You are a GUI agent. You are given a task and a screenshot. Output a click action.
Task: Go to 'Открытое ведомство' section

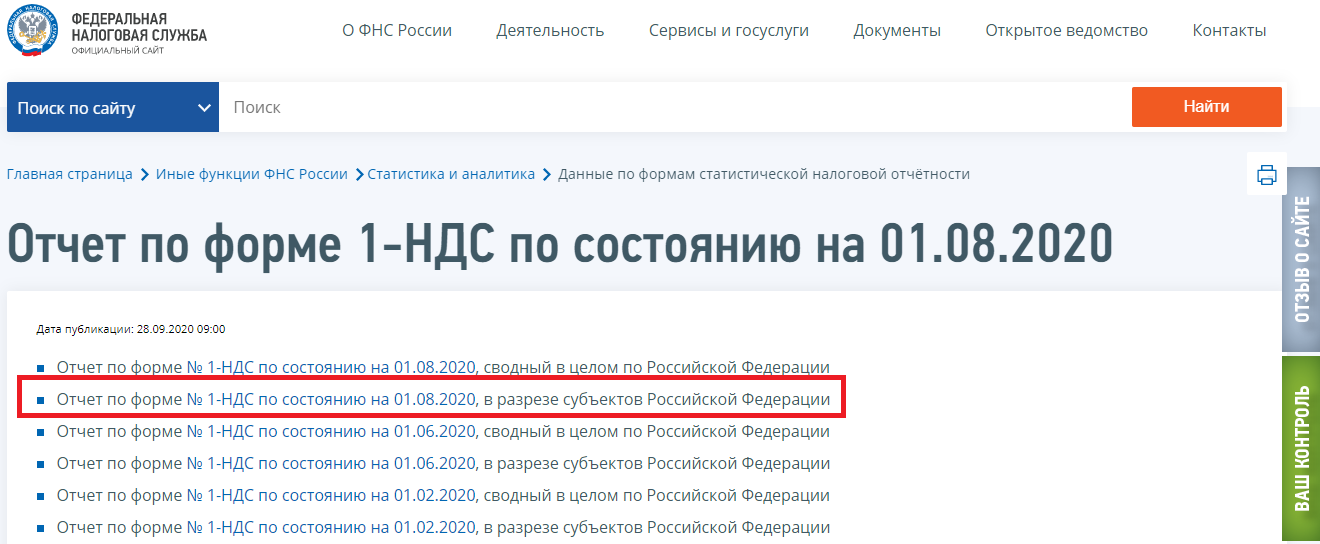point(1066,30)
